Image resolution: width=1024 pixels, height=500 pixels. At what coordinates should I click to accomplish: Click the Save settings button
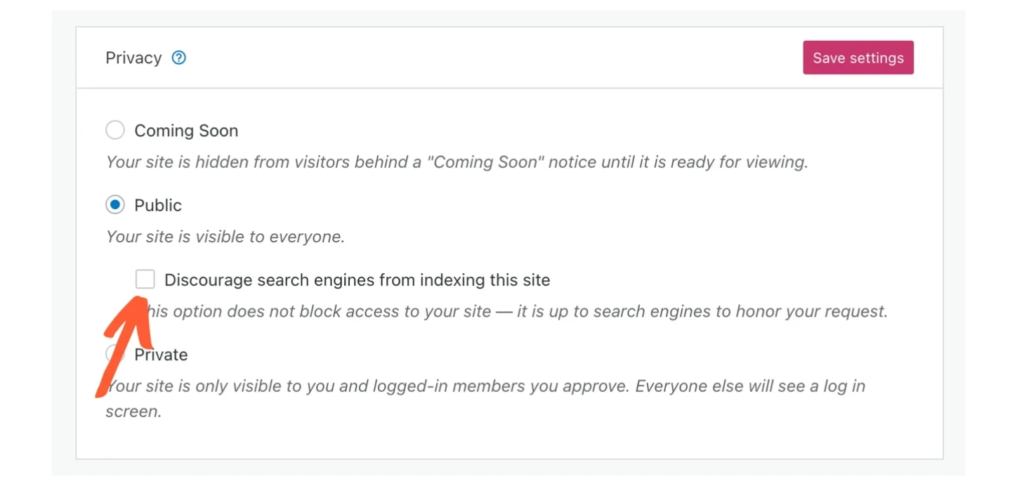[x=858, y=58]
